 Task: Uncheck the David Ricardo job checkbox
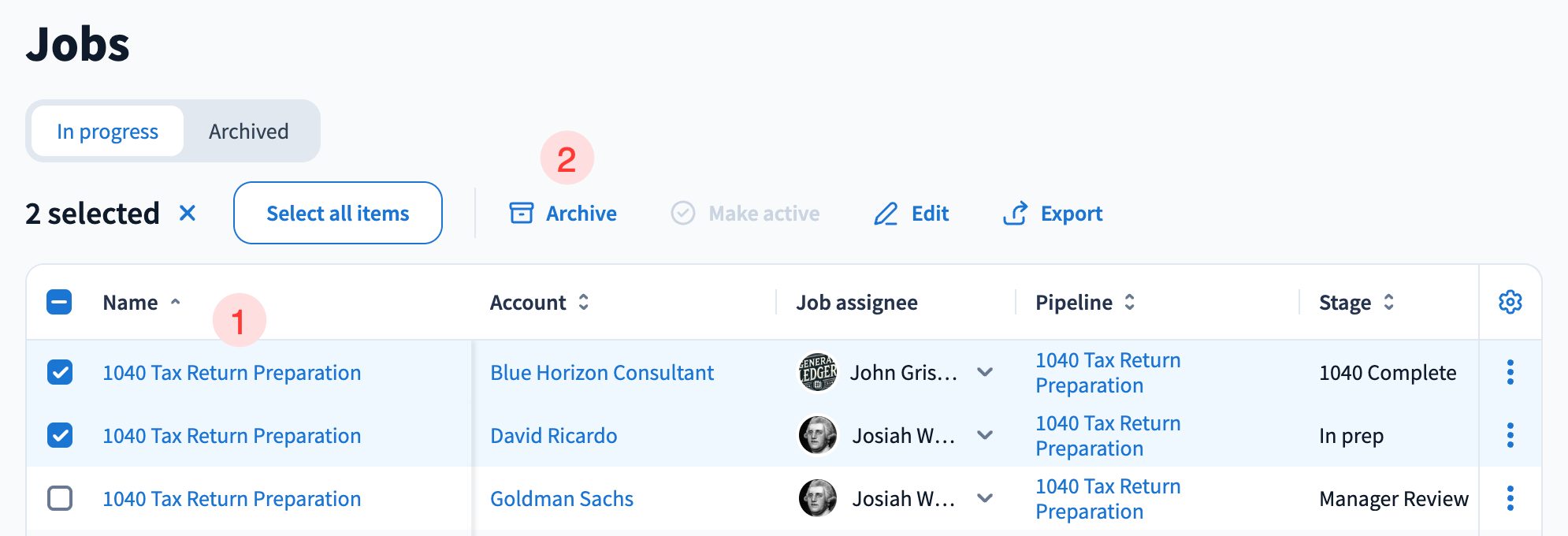(60, 435)
